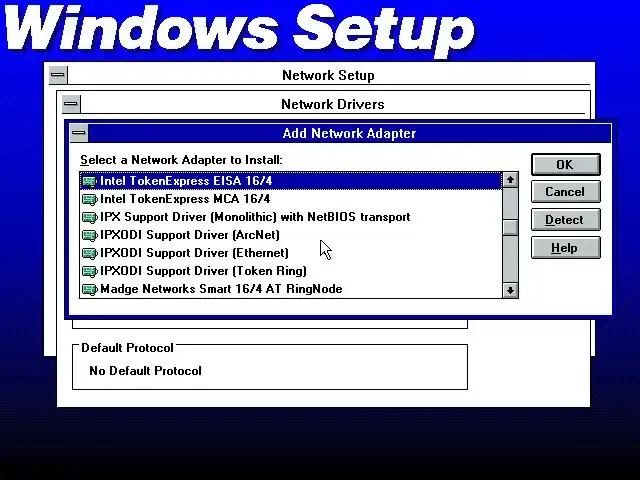Image resolution: width=640 pixels, height=480 pixels.
Task: Select Intel TokenExpress MCA 16/4 entry
Action: 291,199
